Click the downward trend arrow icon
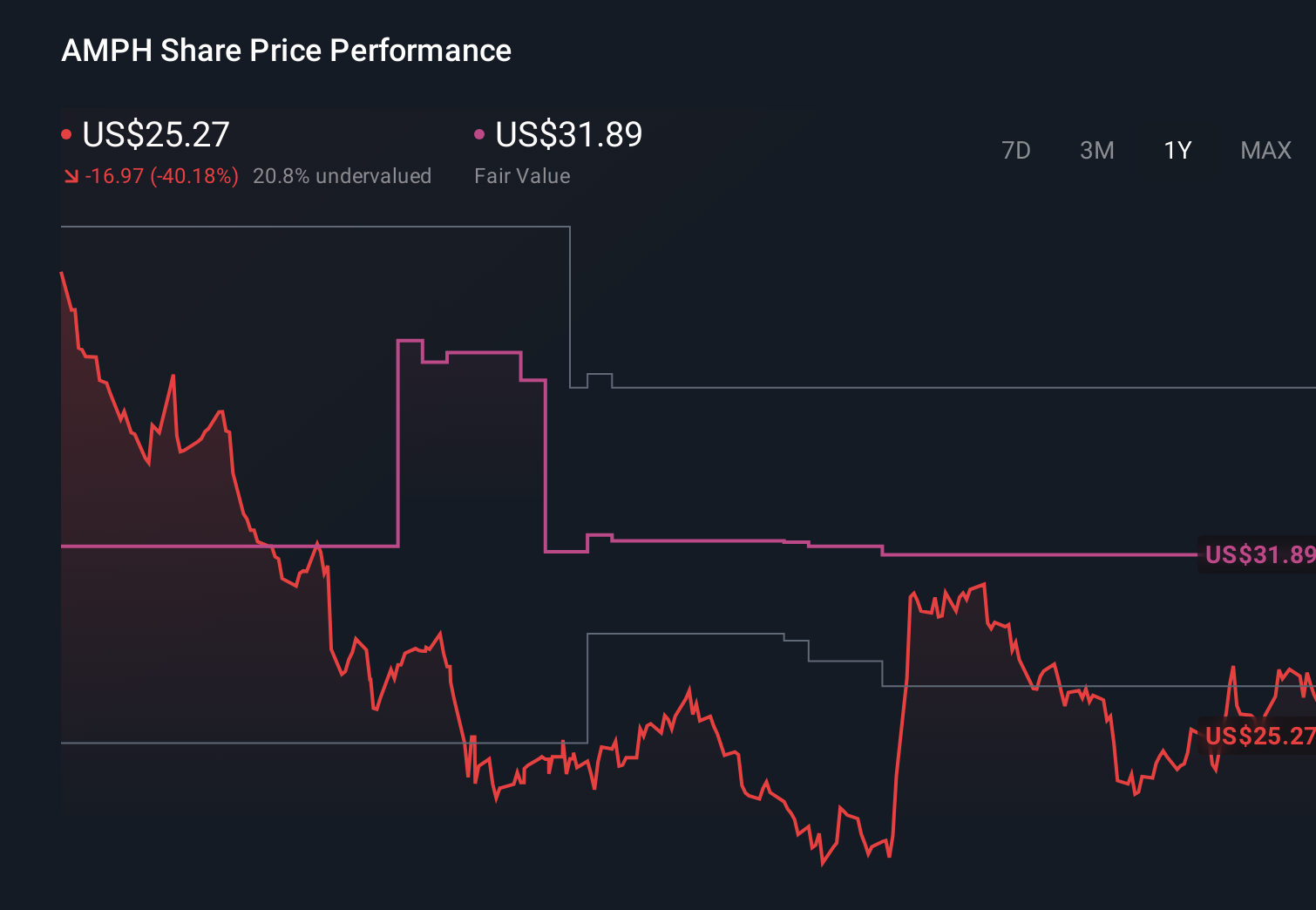This screenshot has height=910, width=1316. (71, 175)
